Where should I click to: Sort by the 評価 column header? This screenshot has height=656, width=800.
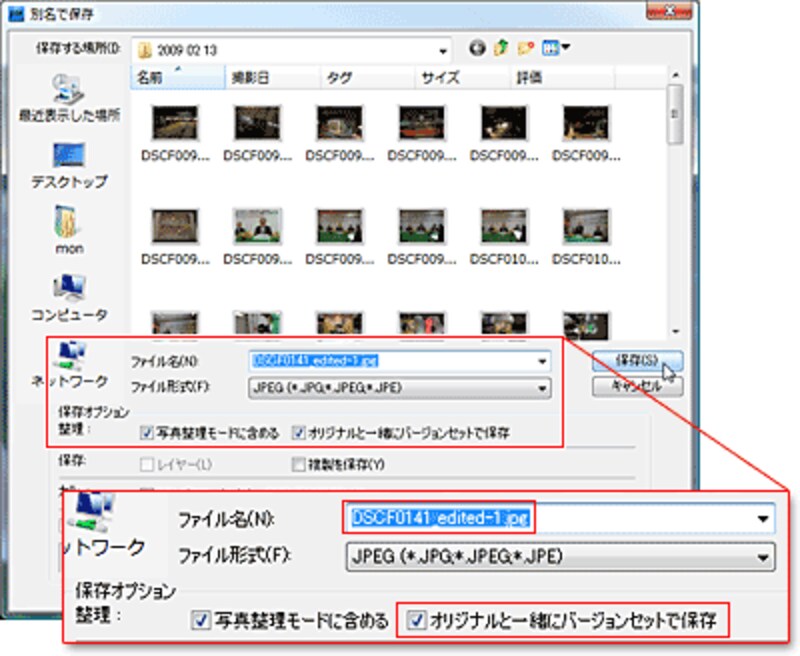point(562,78)
